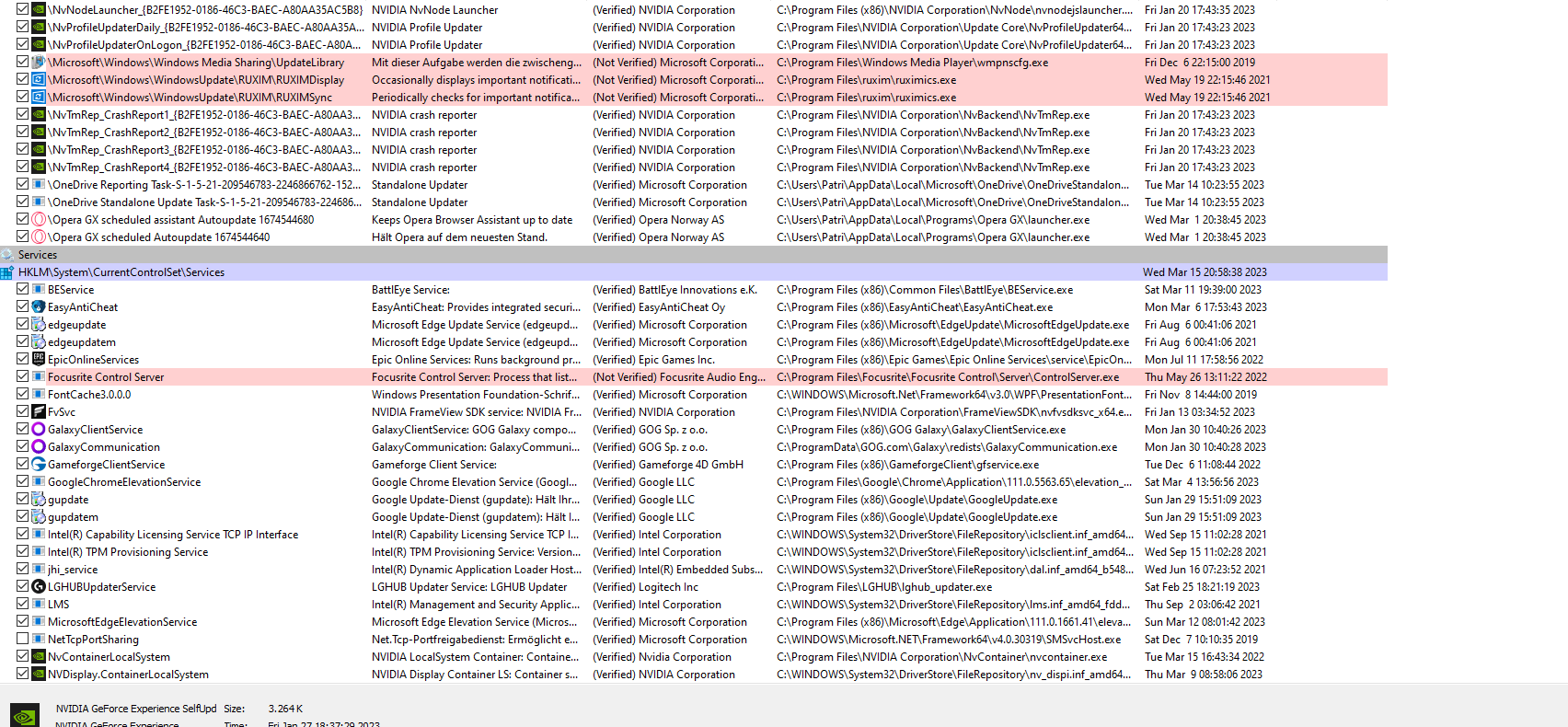Image resolution: width=1568 pixels, height=727 pixels.
Task: Click the RUXIMDisplay entry icon
Action: (x=39, y=80)
